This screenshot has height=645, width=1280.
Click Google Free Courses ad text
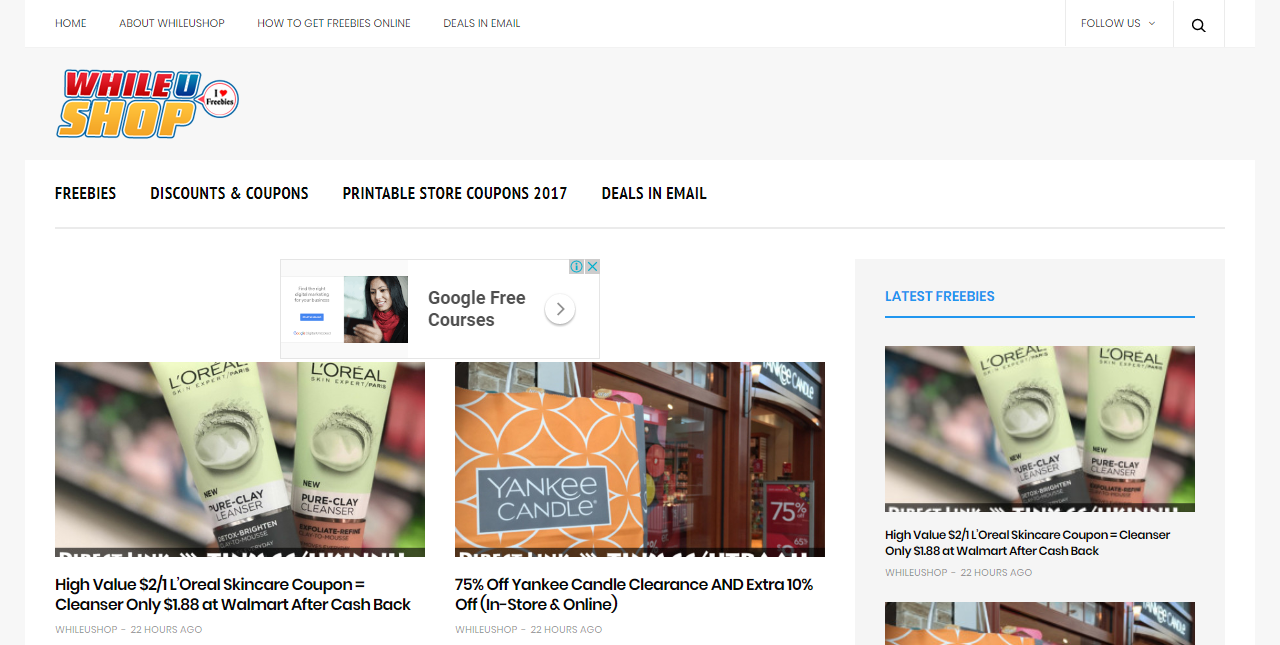(476, 309)
